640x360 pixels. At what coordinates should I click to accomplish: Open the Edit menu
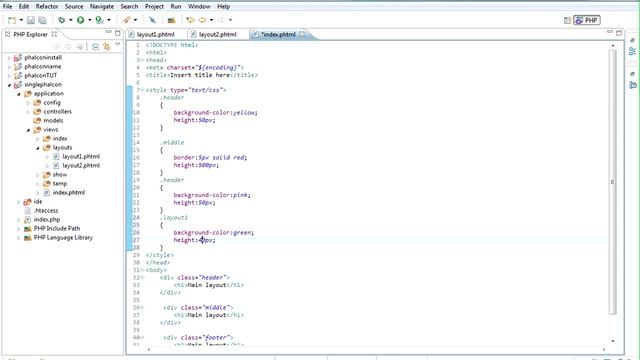(x=24, y=7)
